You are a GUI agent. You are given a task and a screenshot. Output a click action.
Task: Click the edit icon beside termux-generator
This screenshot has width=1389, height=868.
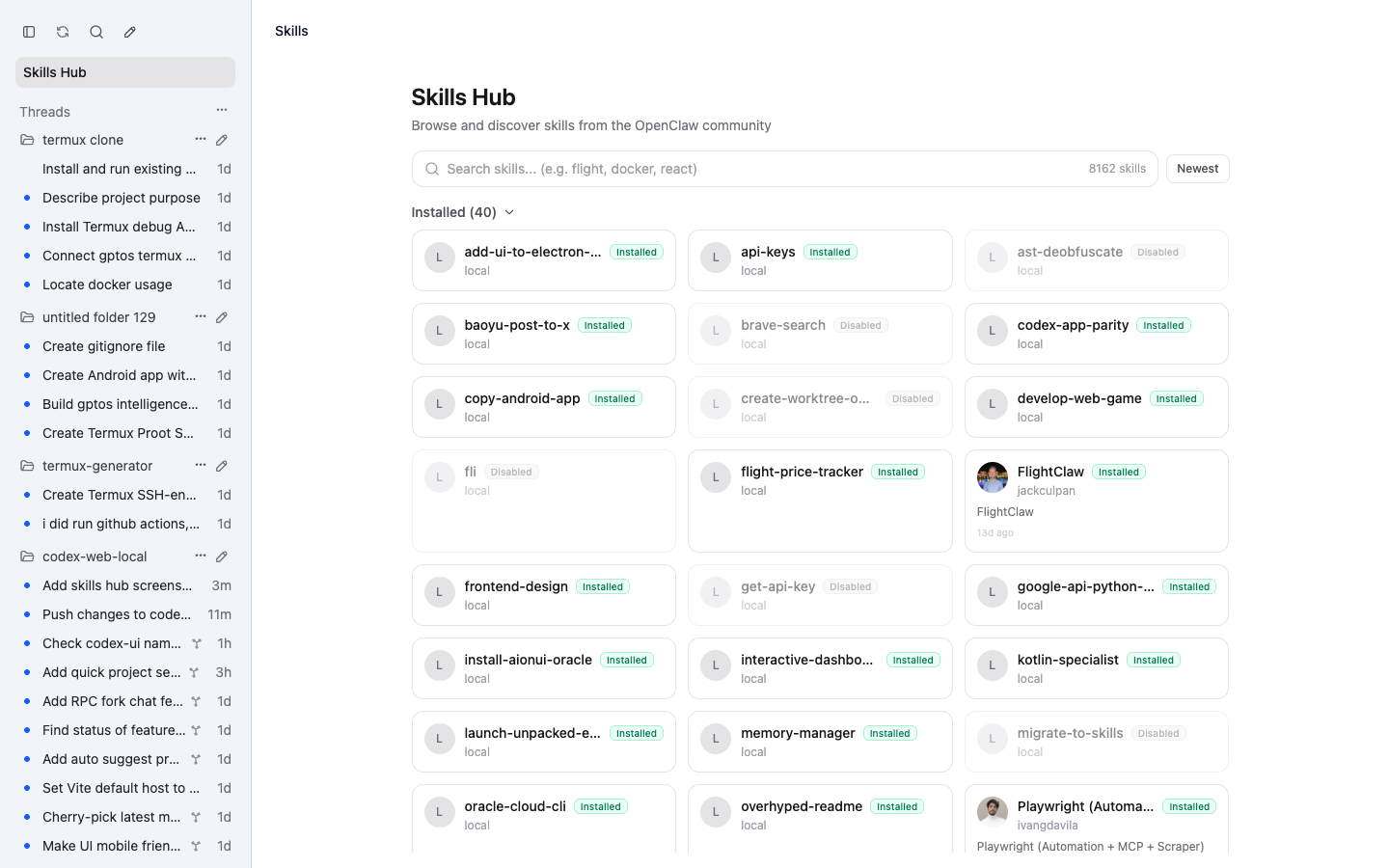coord(222,466)
